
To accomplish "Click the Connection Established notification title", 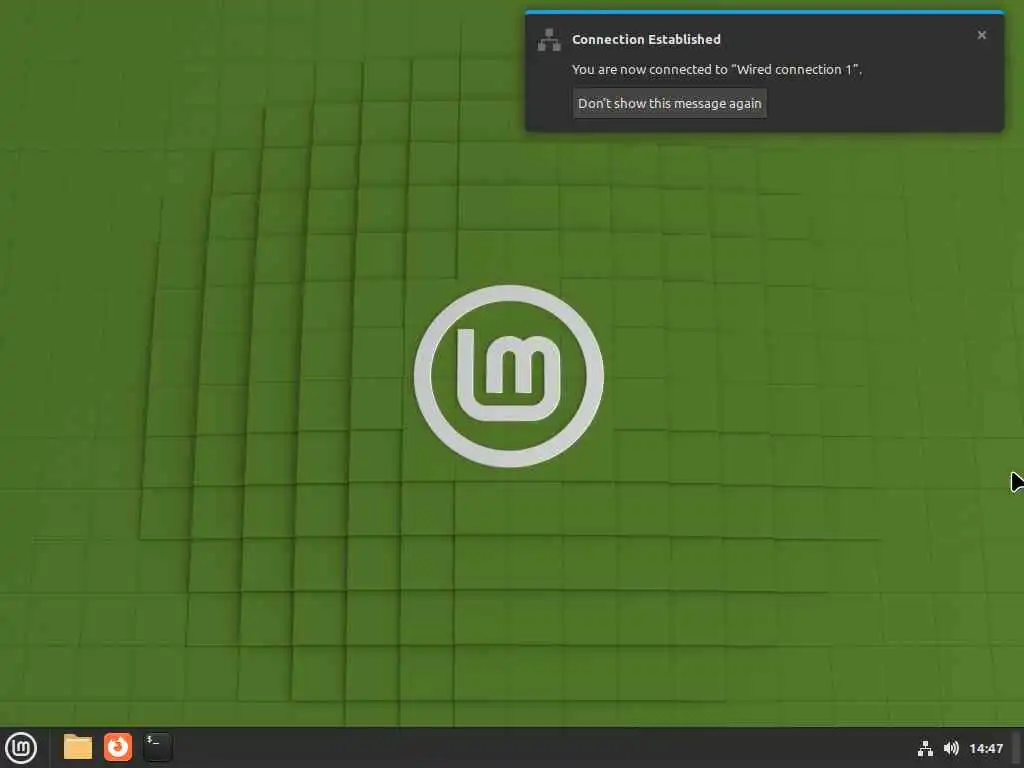I will (647, 39).
